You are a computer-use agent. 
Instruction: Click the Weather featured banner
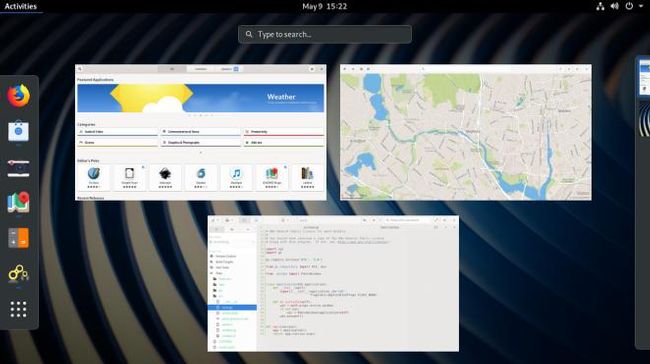201,98
